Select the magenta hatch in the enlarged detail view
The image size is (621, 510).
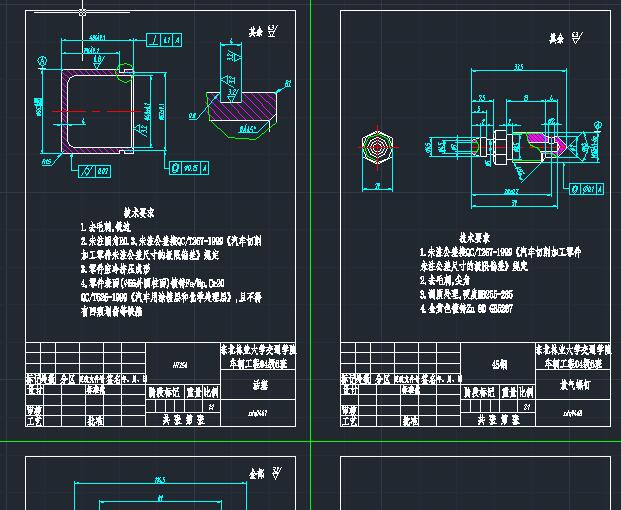point(242,106)
